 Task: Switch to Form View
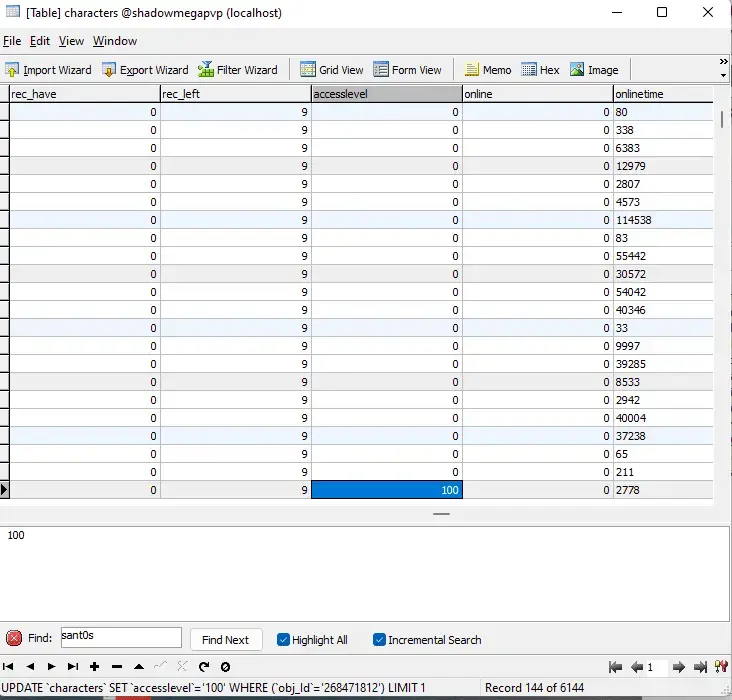point(407,70)
